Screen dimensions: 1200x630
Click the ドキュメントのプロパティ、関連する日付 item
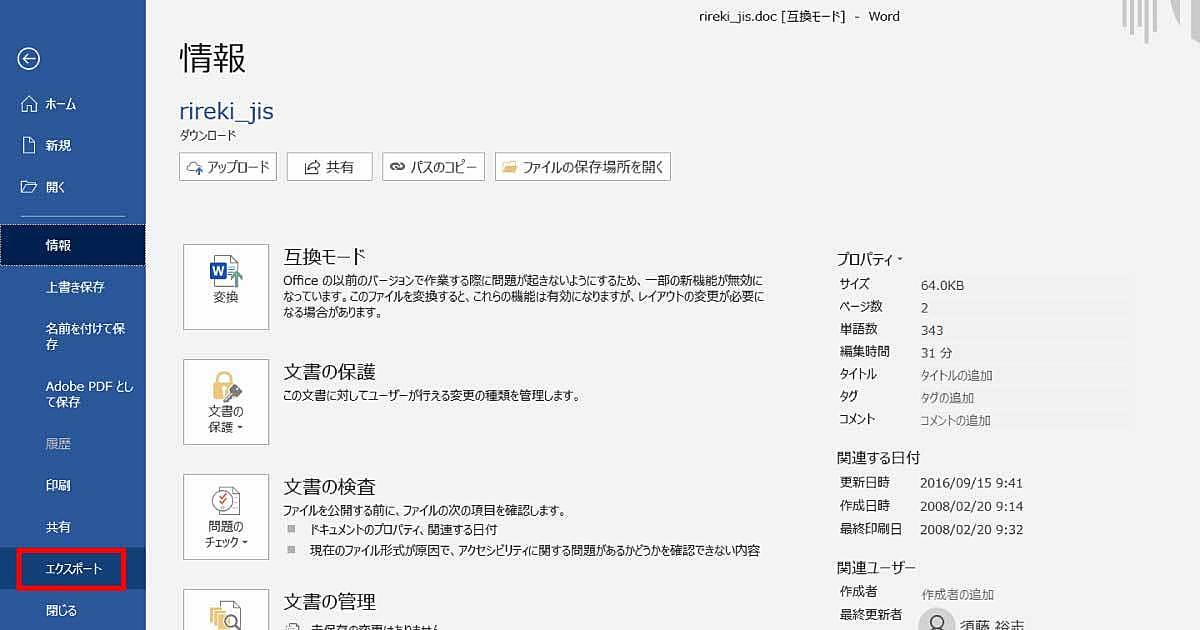coord(403,529)
